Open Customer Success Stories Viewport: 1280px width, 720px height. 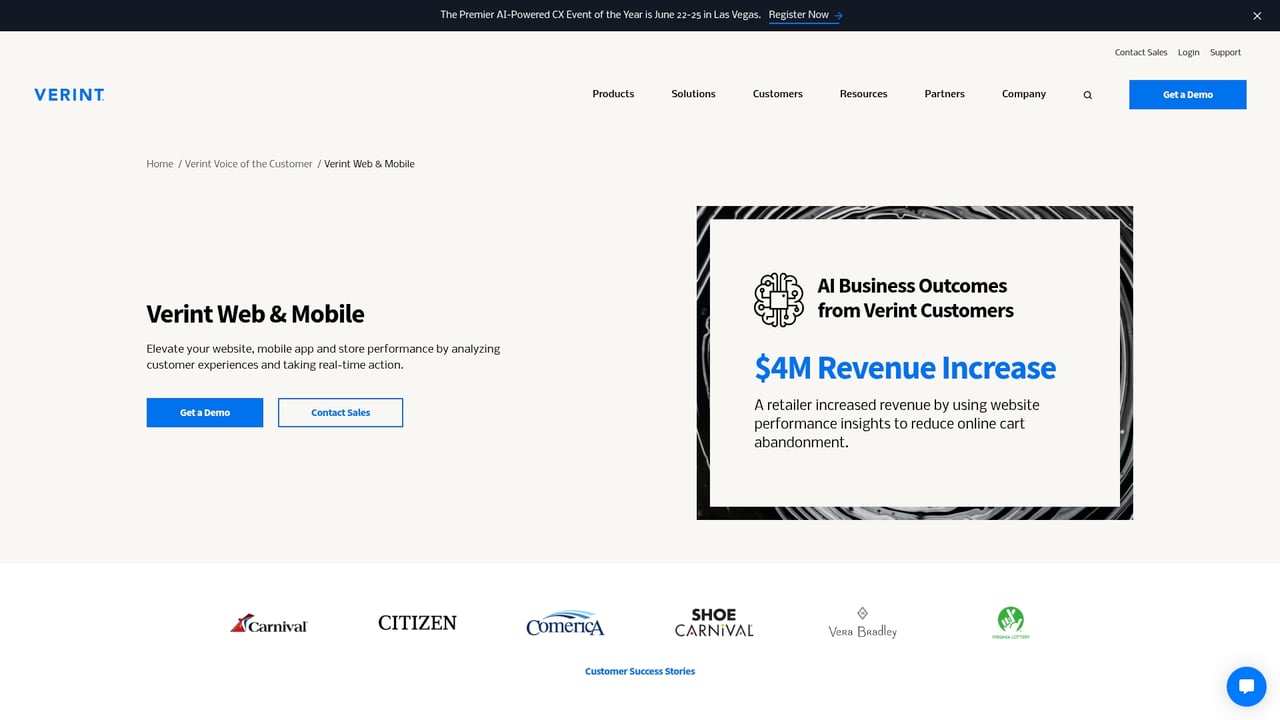pyautogui.click(x=640, y=671)
